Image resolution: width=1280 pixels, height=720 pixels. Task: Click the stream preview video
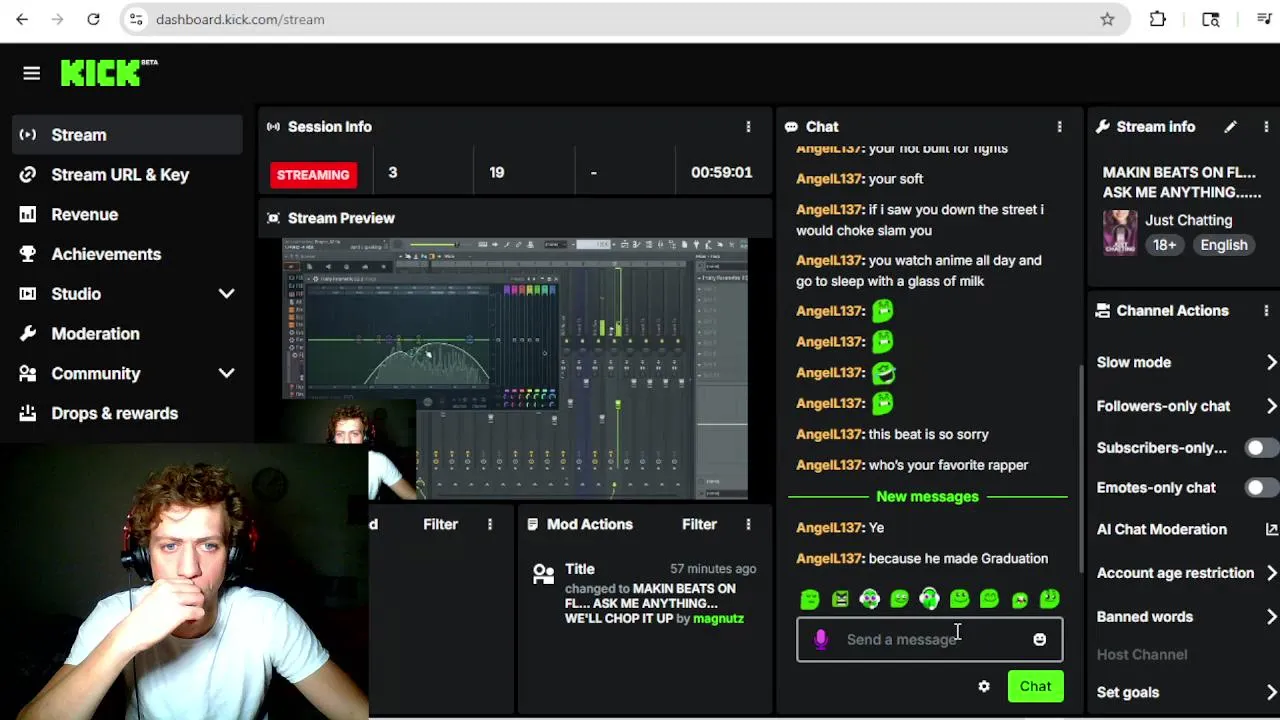(x=515, y=368)
